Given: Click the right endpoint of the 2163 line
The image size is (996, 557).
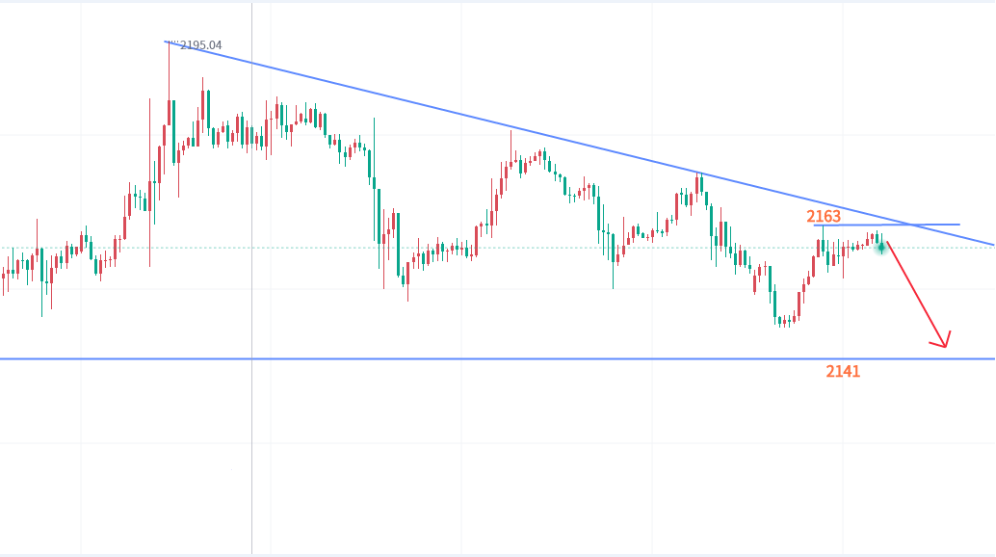Looking at the screenshot, I should 958,225.
